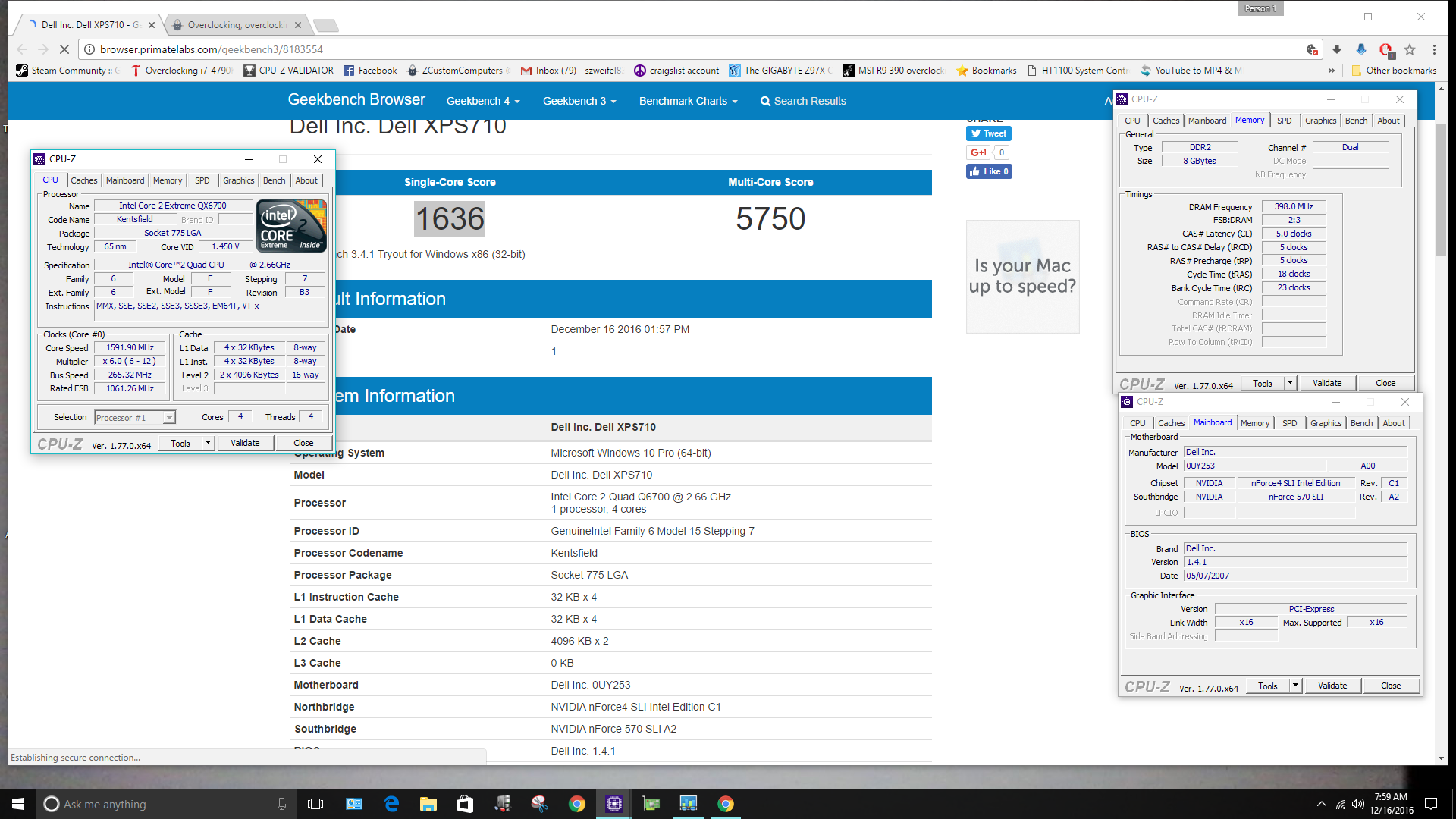Screen dimensions: 1456x819
Task: Open the Windows Store taskbar icon
Action: (x=465, y=804)
